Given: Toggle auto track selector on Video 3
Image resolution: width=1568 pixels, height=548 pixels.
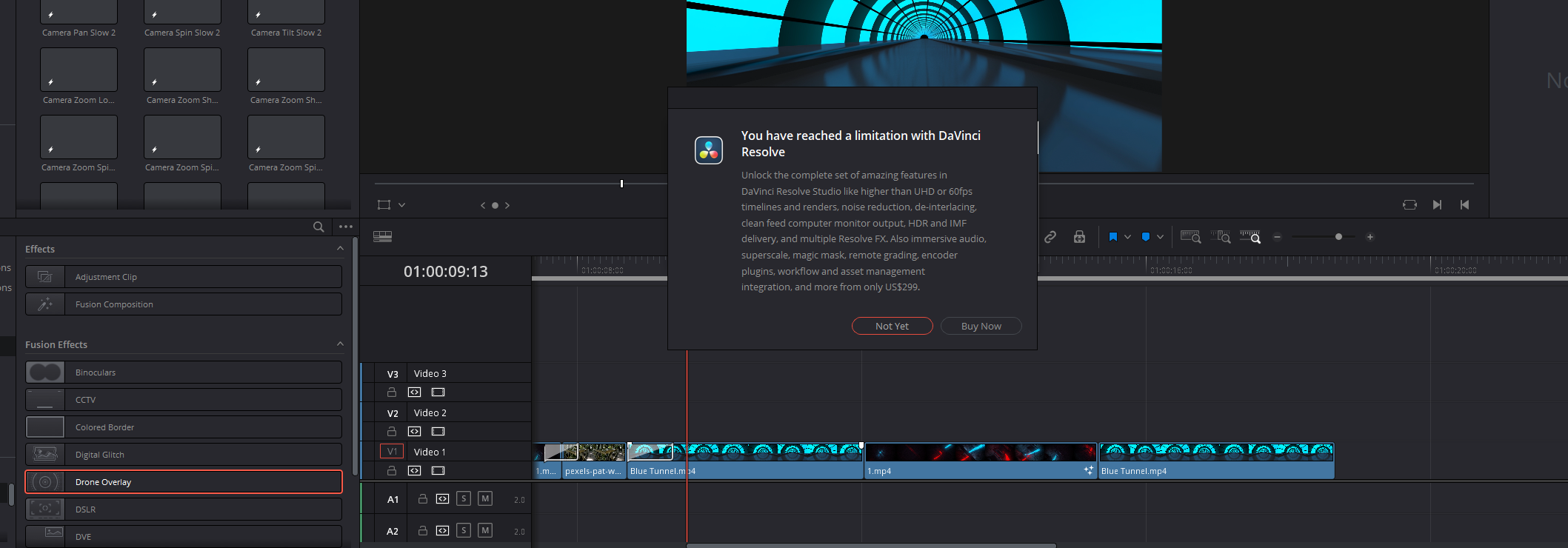Looking at the screenshot, I should (x=415, y=392).
